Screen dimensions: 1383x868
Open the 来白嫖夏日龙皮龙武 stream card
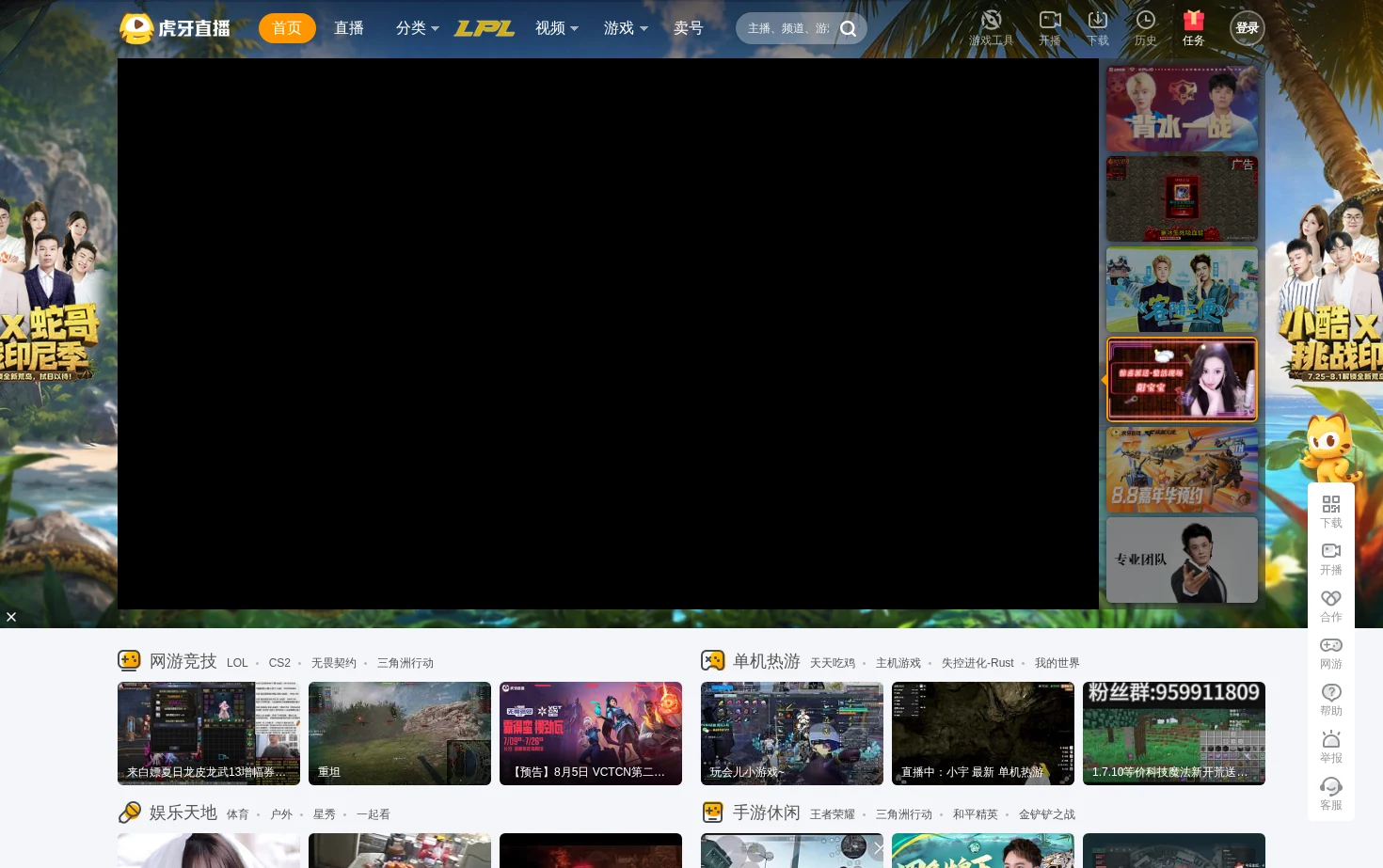209,734
